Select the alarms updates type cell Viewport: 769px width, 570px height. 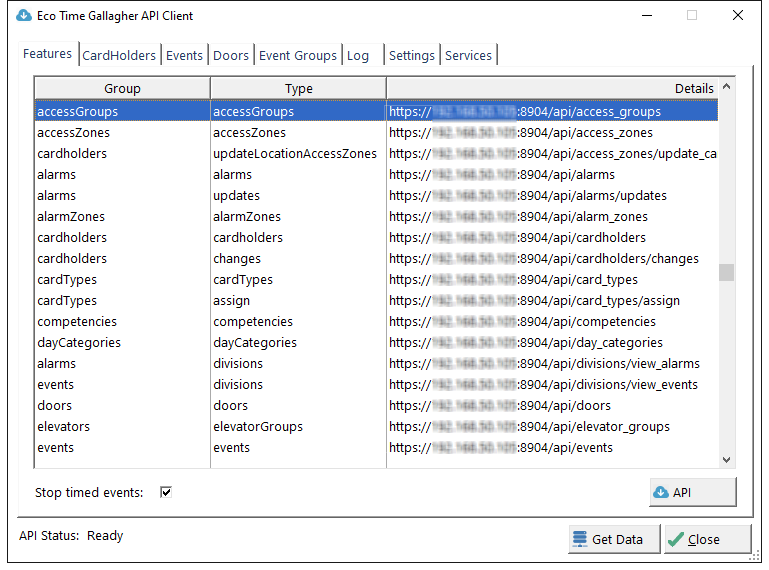pos(299,196)
